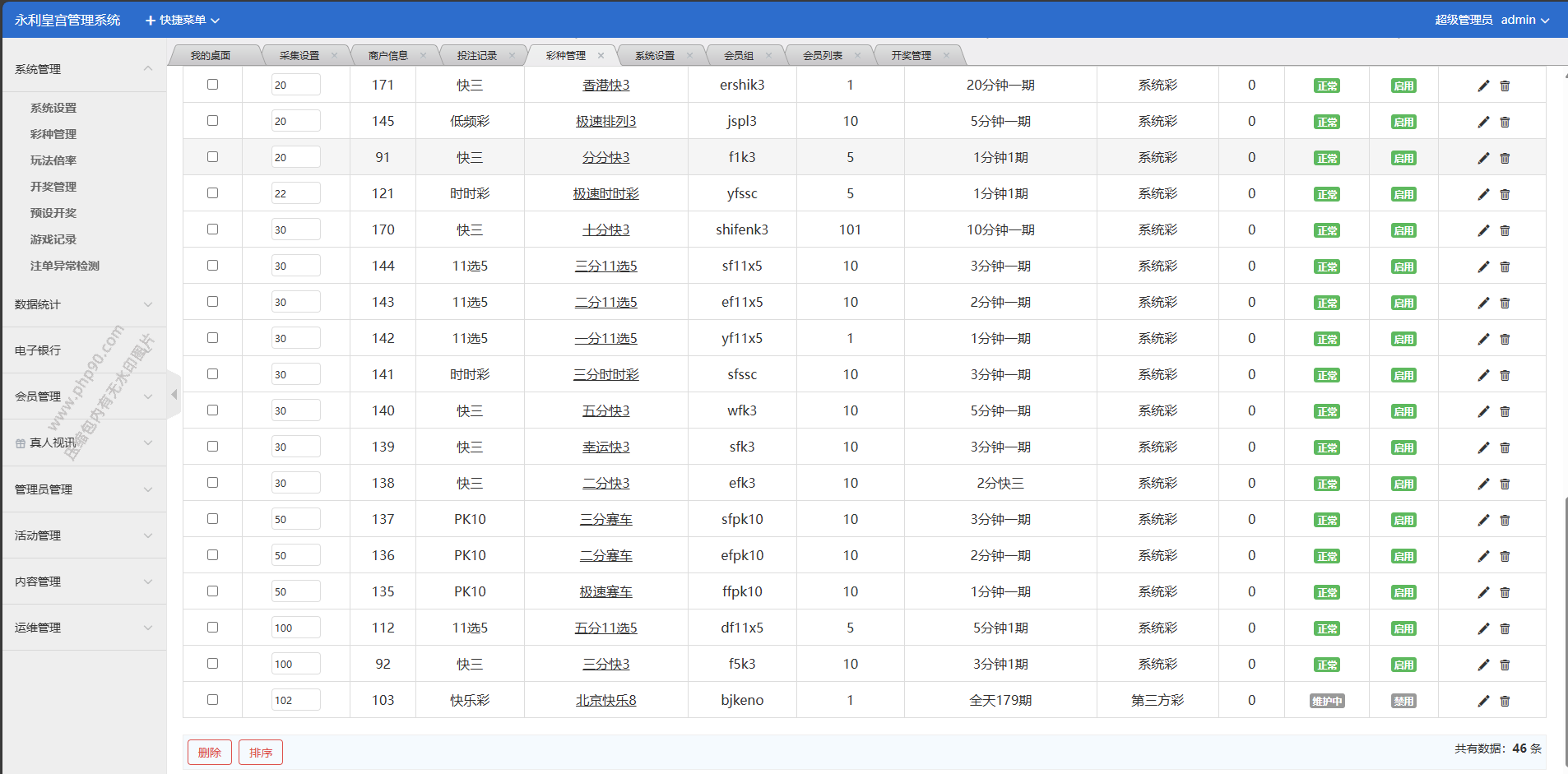The width and height of the screenshot is (1568, 774).
Task: Delete the 极速排列3 row via trash icon
Action: coord(1505,122)
